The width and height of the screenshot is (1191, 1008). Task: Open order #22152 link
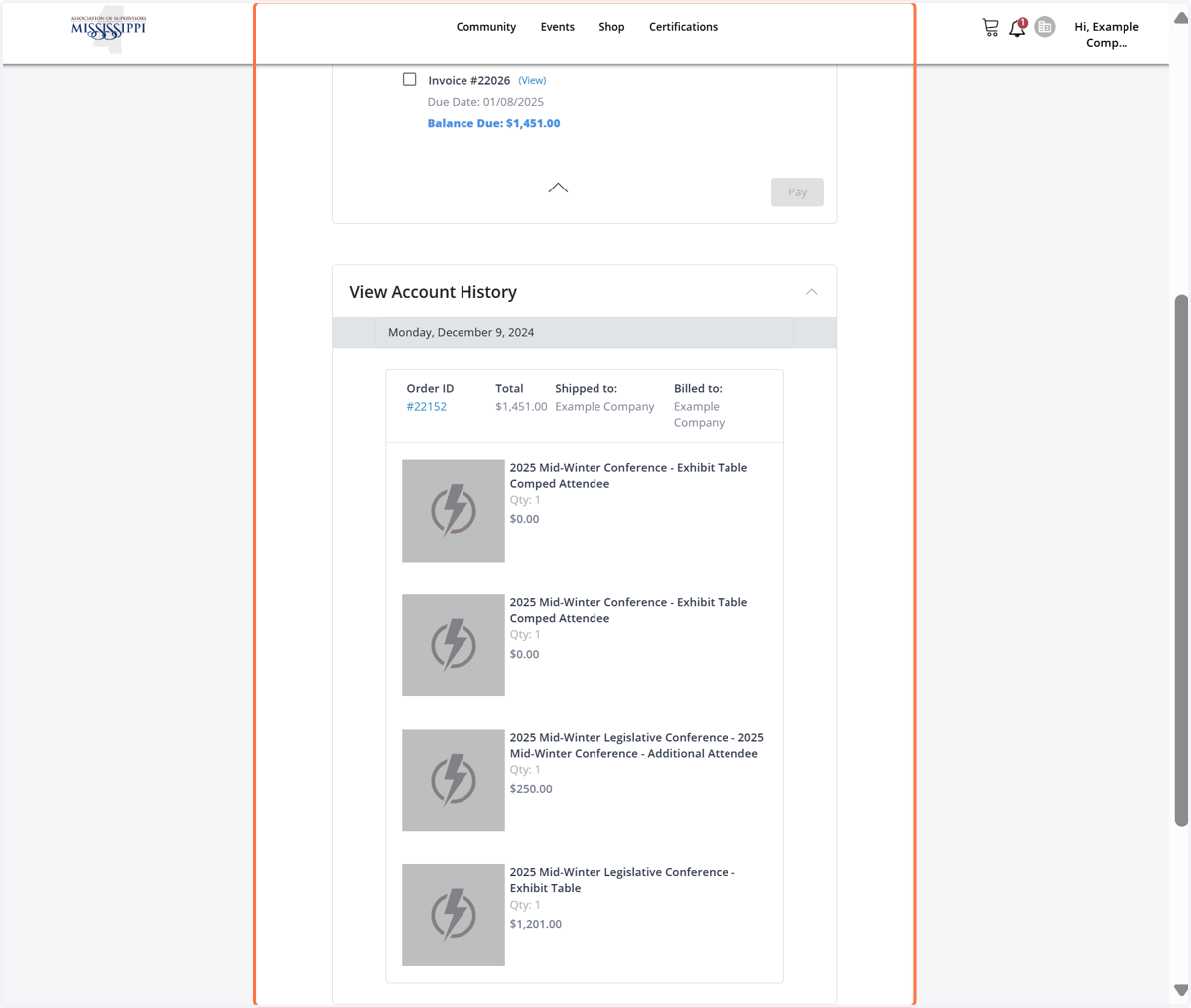(427, 406)
